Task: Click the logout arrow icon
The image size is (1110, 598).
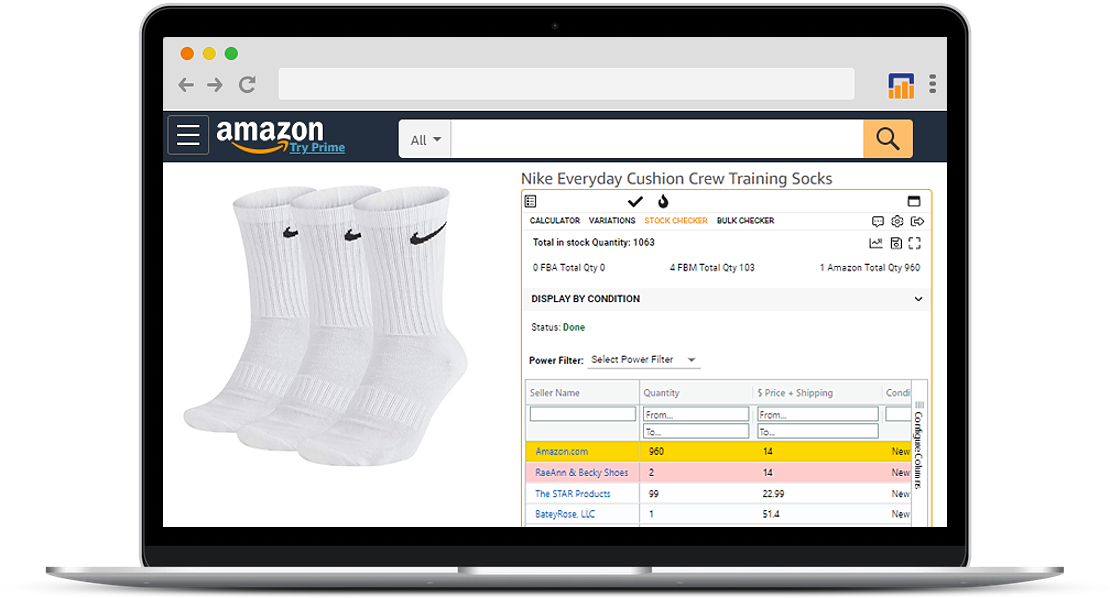Action: [917, 222]
